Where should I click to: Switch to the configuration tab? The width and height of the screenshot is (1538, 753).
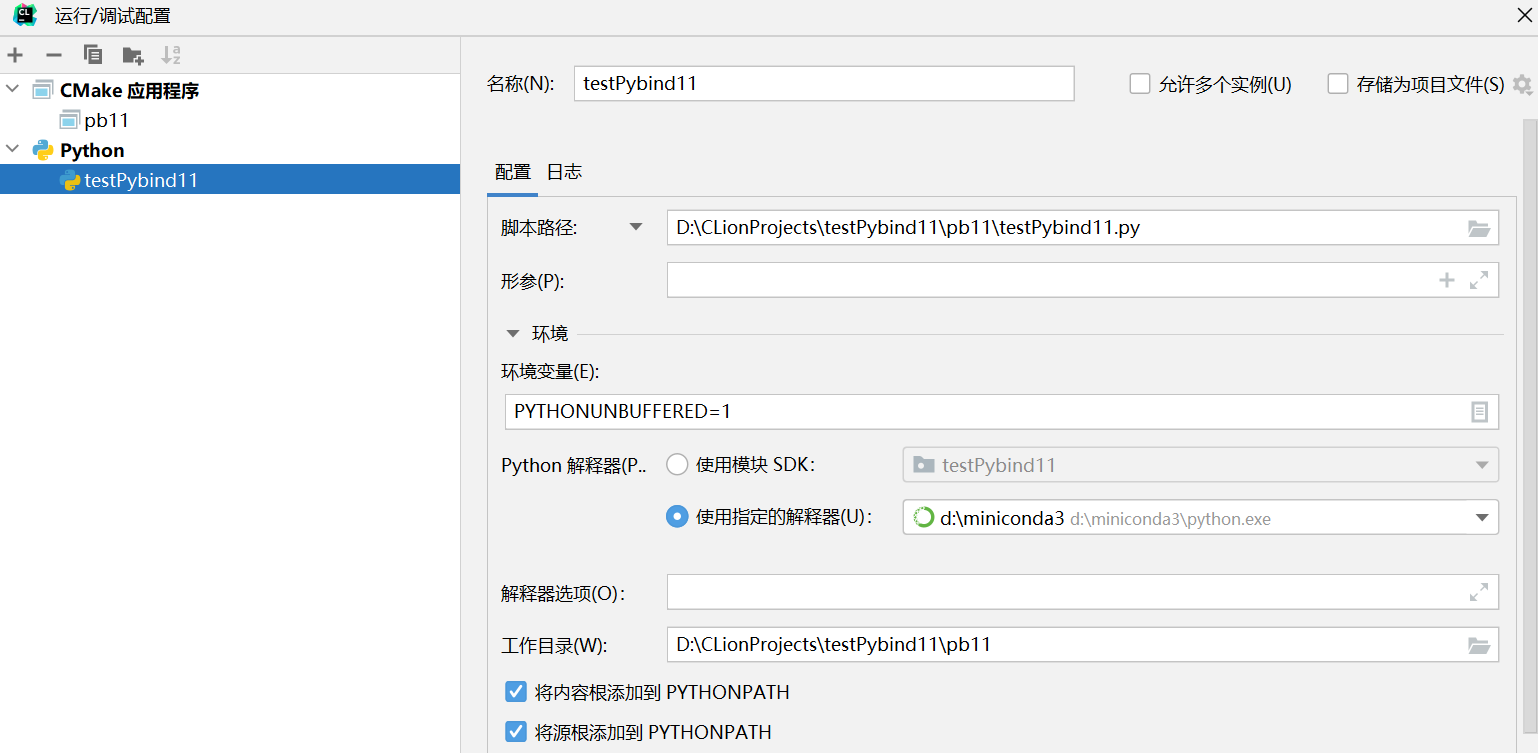(513, 172)
